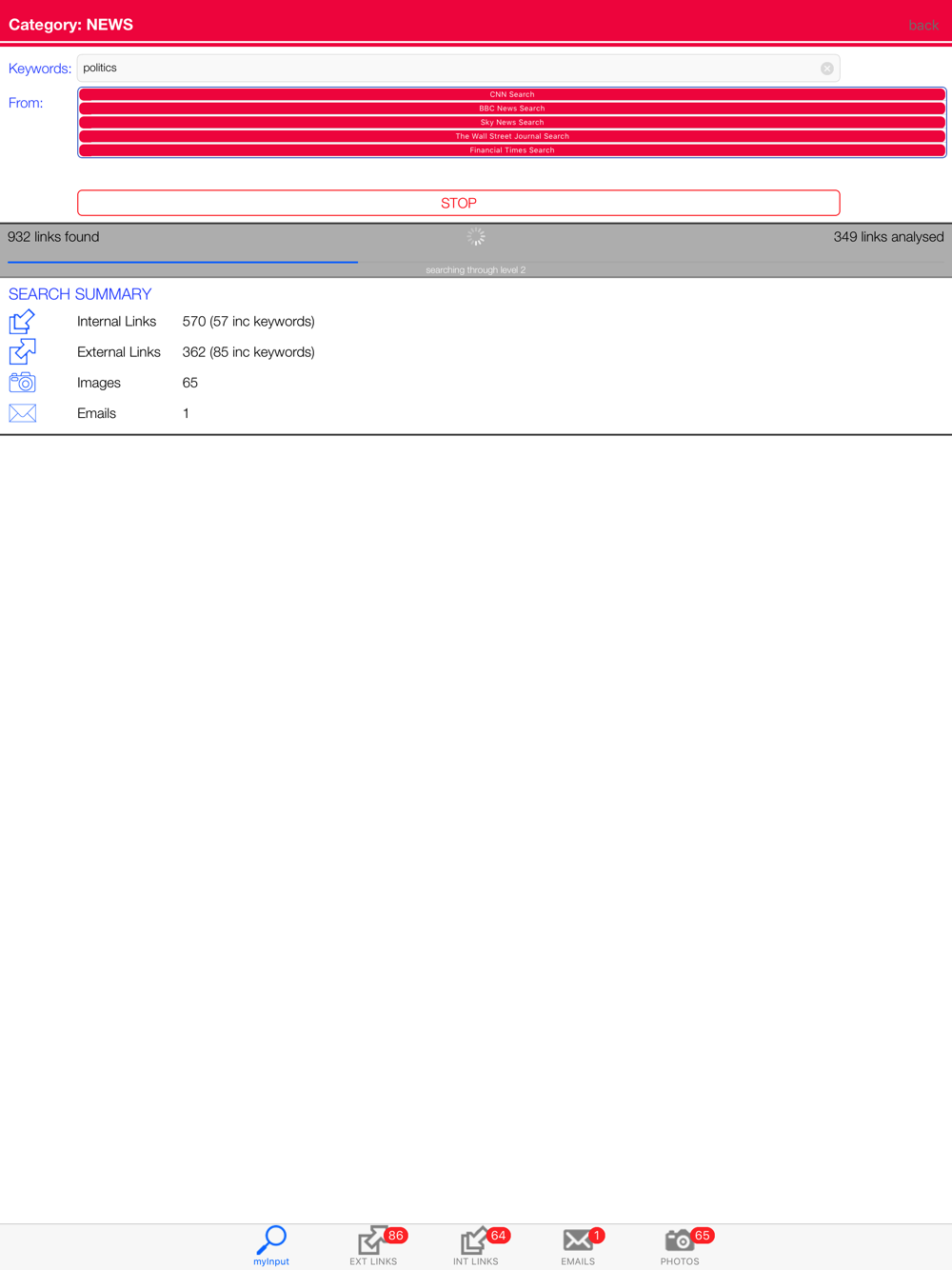Select Financial Times Search source
This screenshot has width=952, height=1270.
[x=512, y=149]
